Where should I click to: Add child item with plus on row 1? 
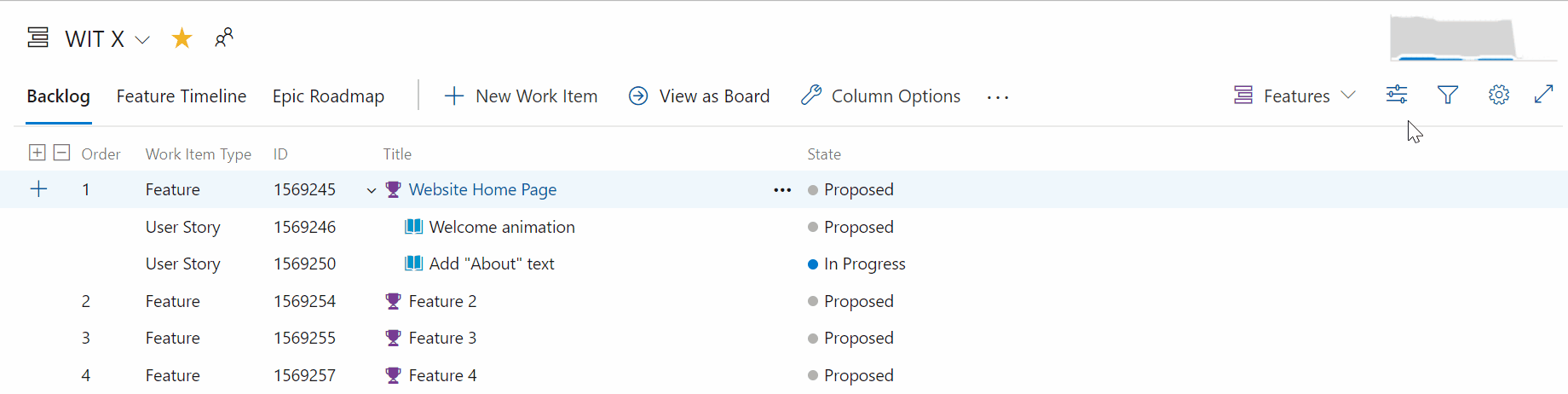[38, 189]
